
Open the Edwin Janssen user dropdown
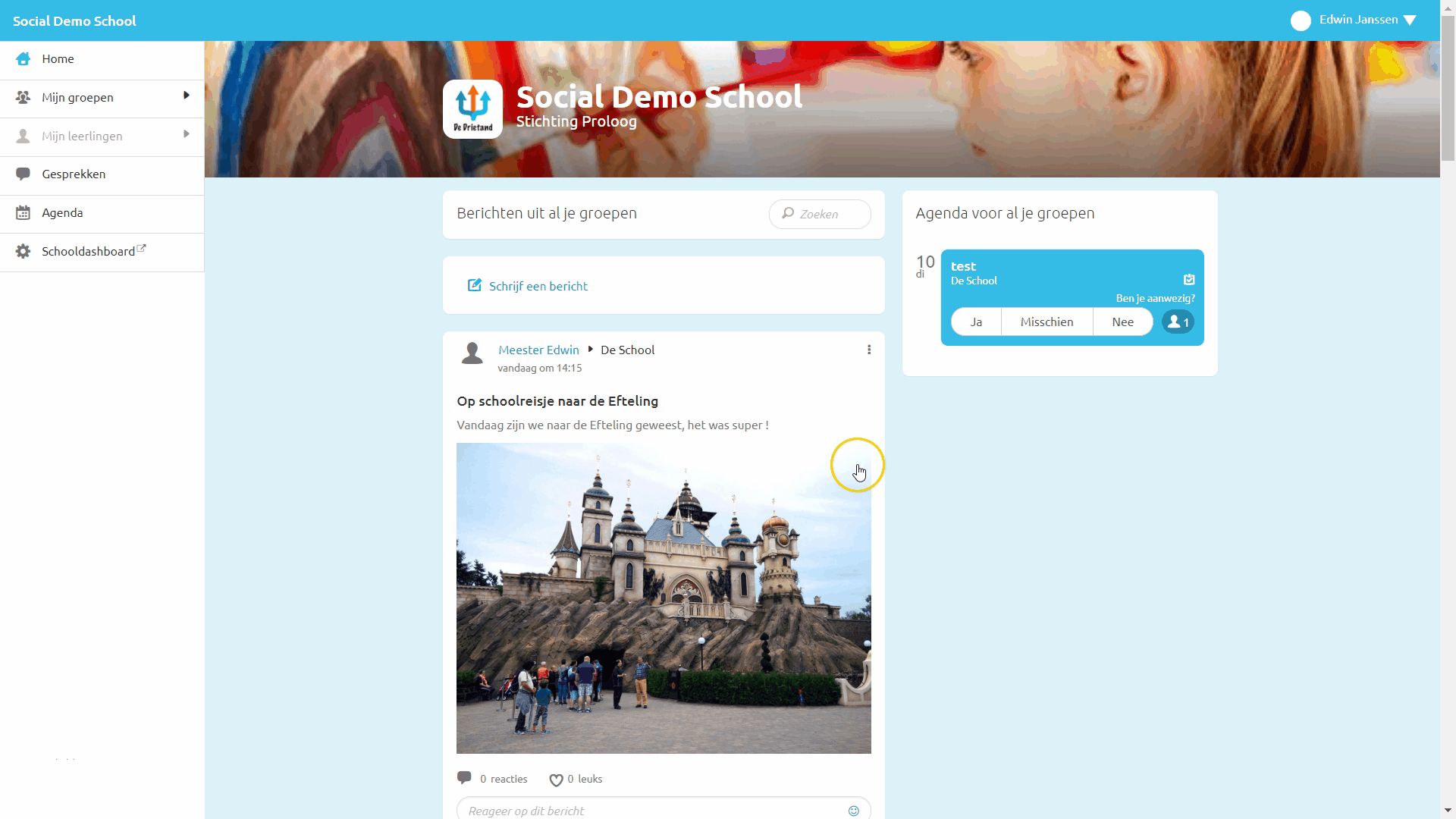coord(1410,20)
